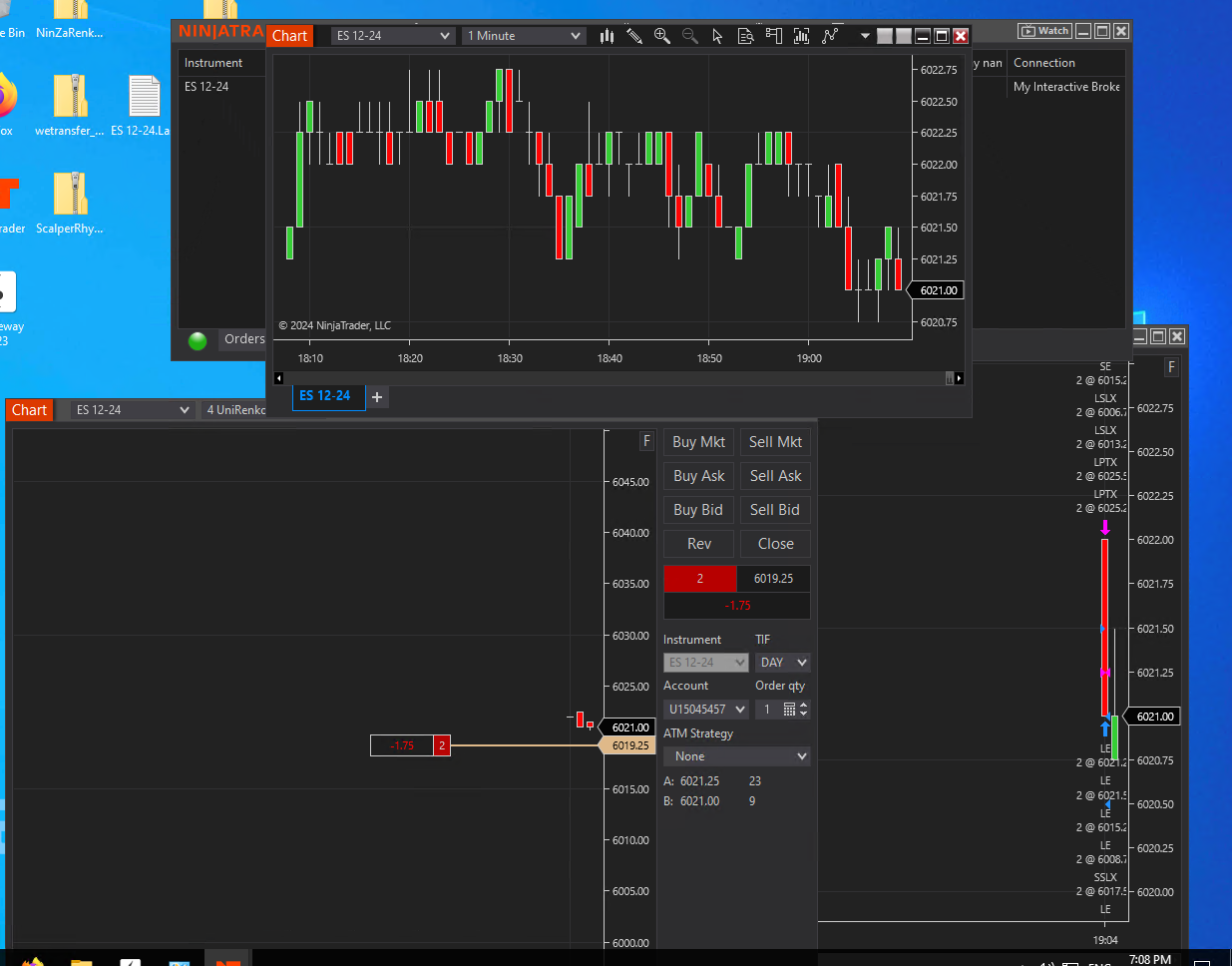Viewport: 1232px width, 966px height.
Task: Click green connection status light in Control Center
Action: tap(198, 340)
